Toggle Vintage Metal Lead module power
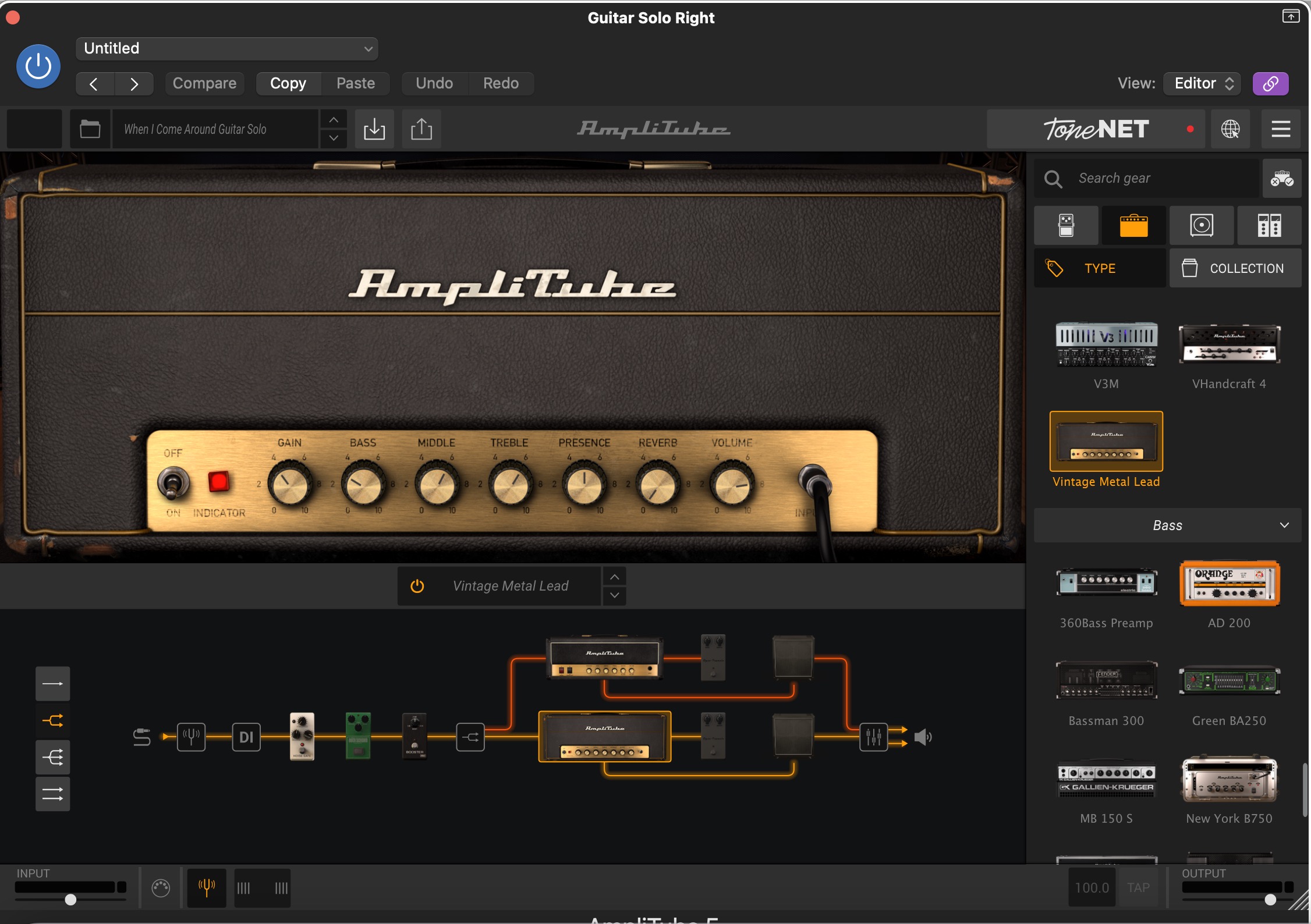1311x924 pixels. 417,587
